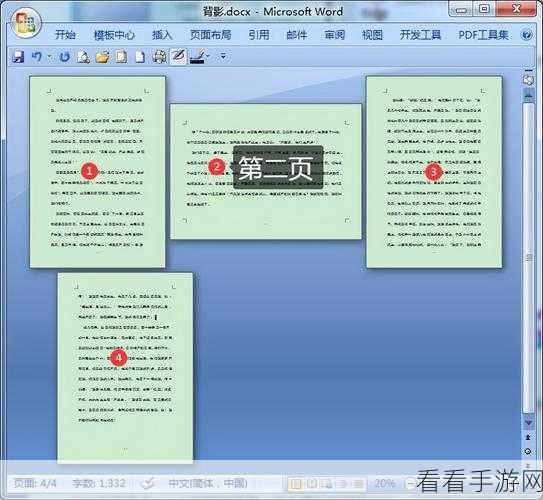Switch to Web Layout view
Image resolution: width=543 pixels, height=500 pixels.
click(327, 483)
